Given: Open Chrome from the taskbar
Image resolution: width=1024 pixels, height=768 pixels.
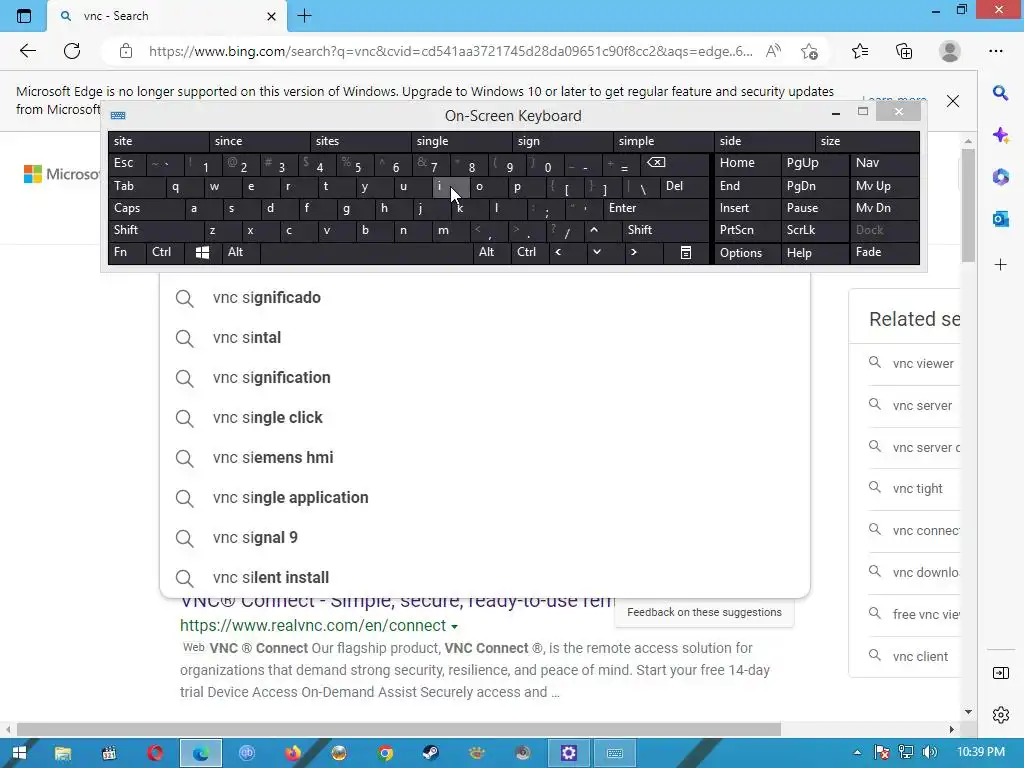Looking at the screenshot, I should [385, 753].
